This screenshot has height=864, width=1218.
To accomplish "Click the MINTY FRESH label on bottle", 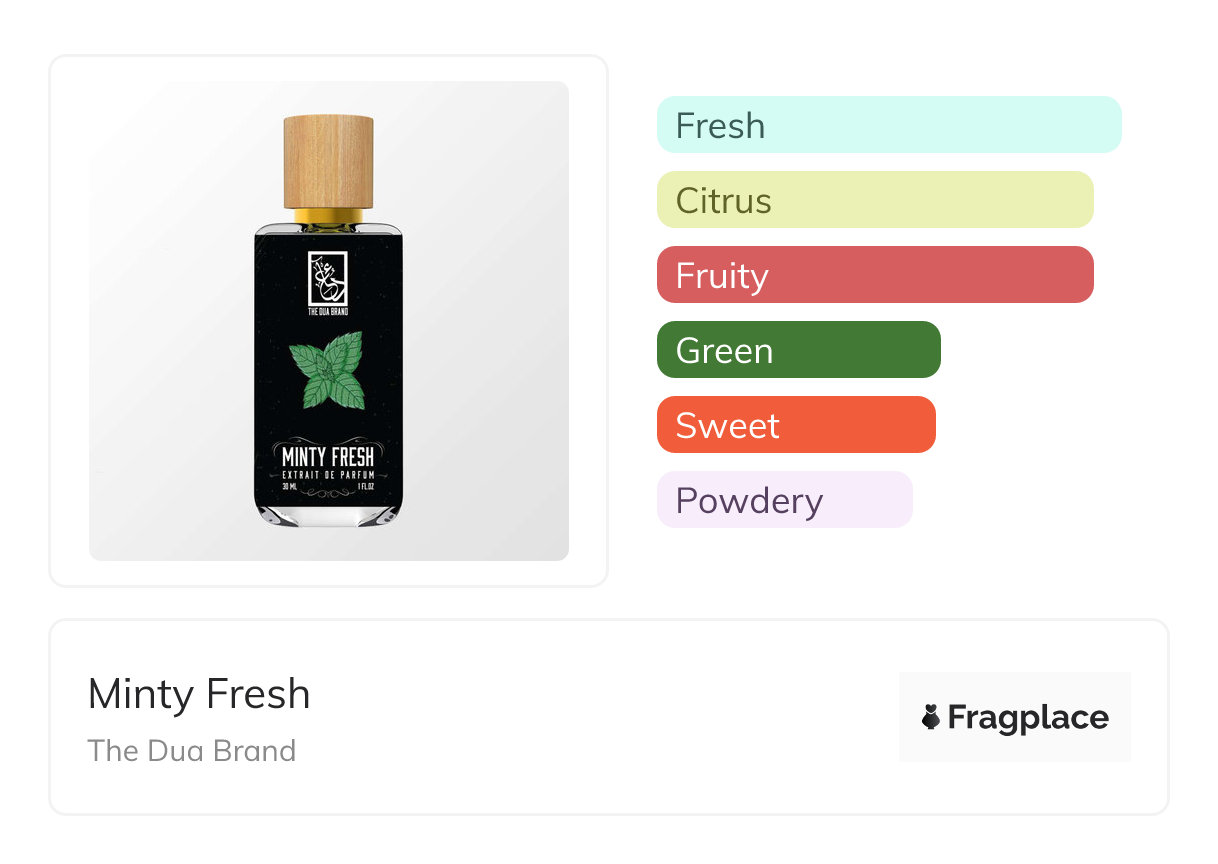I will tap(328, 459).
